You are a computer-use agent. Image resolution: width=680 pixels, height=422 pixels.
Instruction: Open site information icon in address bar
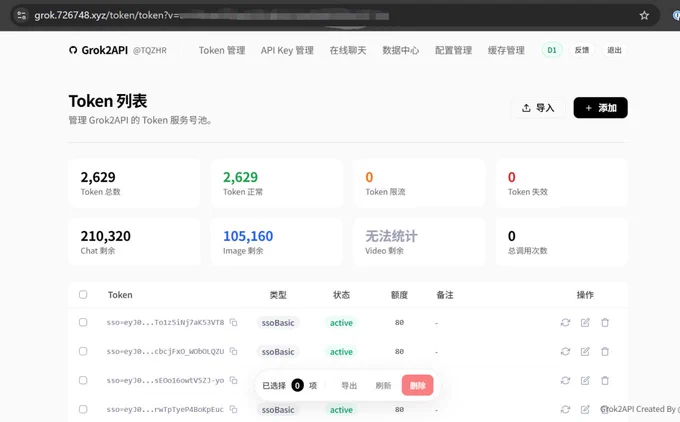(x=21, y=16)
